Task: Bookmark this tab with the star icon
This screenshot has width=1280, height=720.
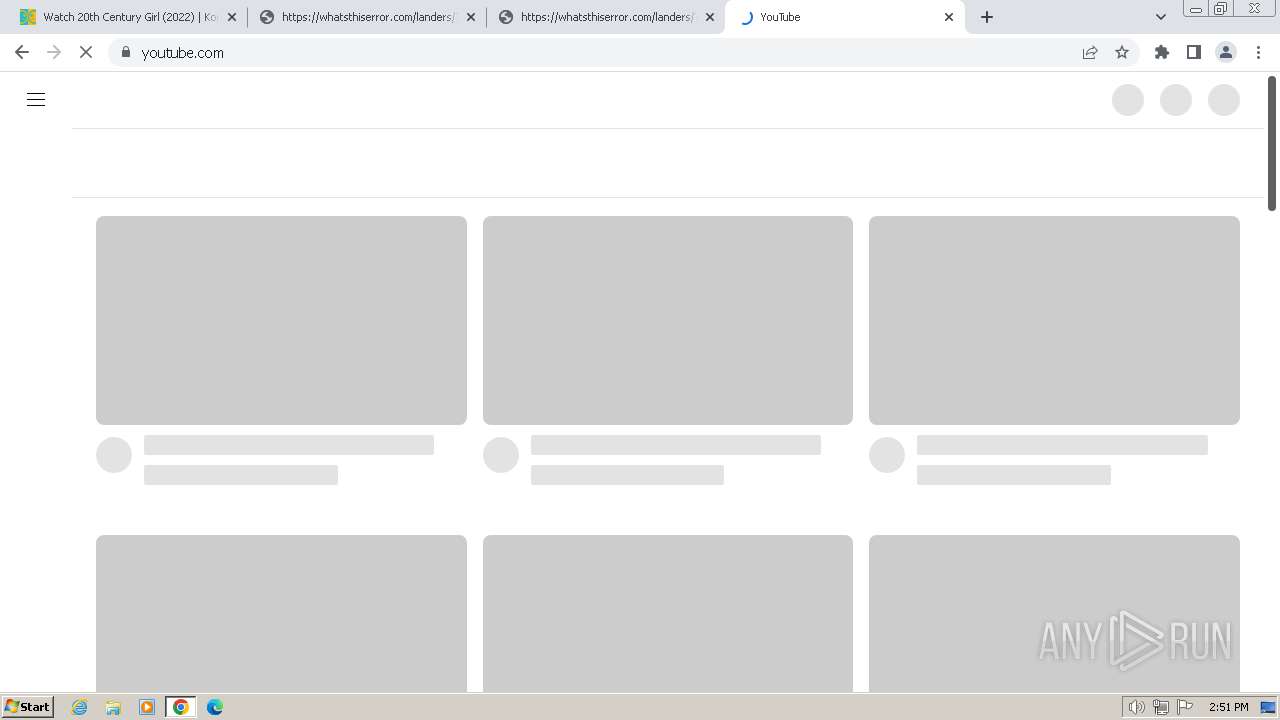Action: (x=1122, y=53)
